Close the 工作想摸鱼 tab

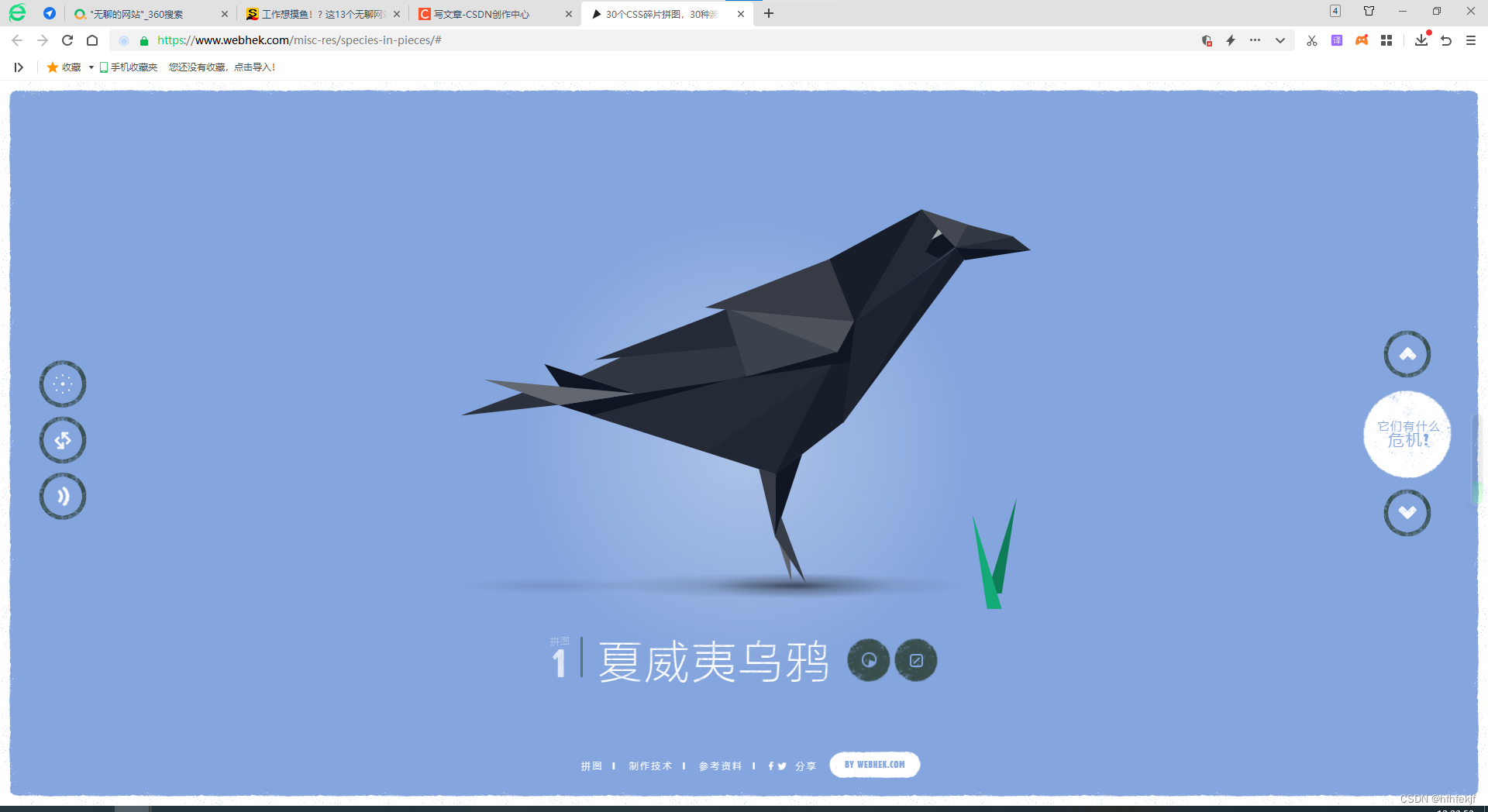[397, 14]
